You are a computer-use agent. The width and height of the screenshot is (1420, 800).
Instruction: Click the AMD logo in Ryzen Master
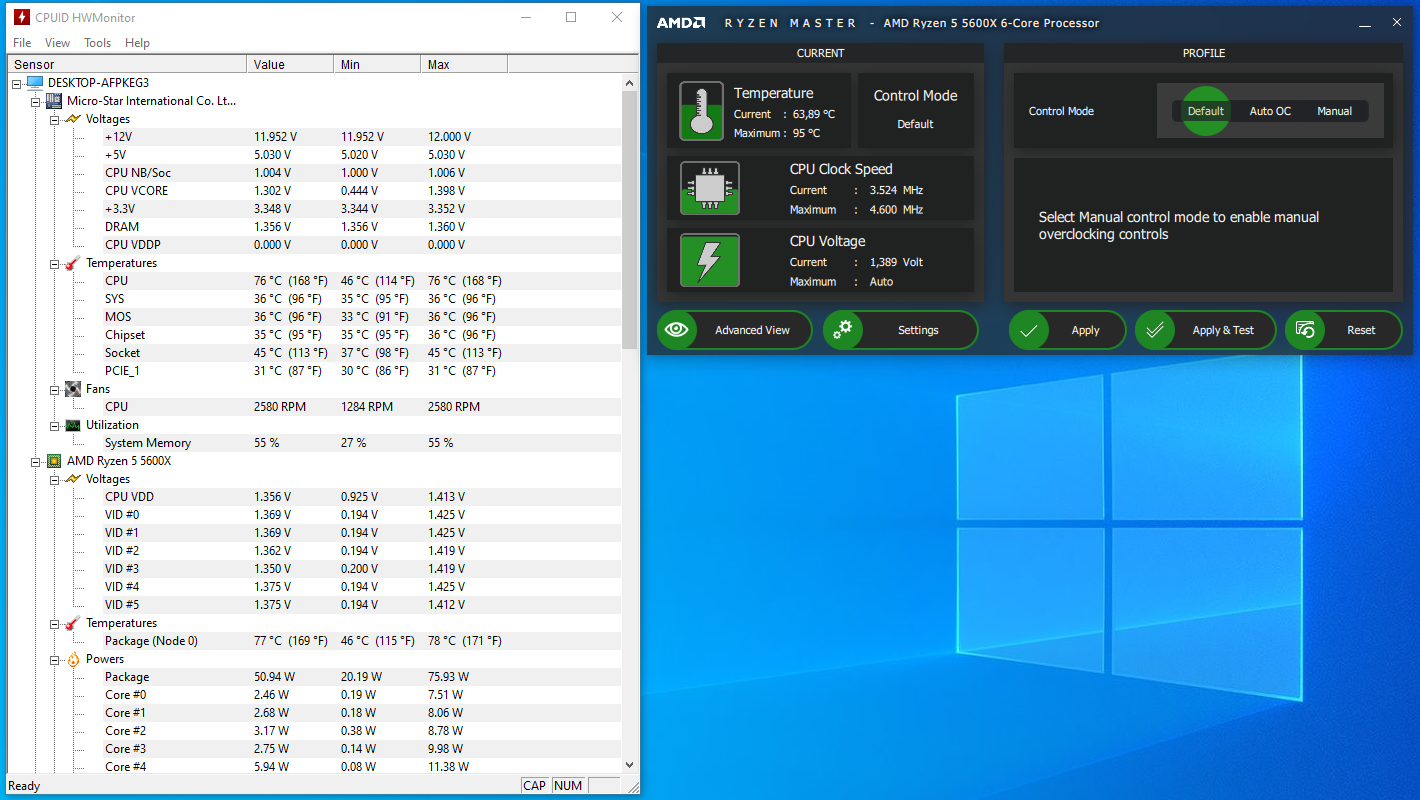[x=682, y=23]
